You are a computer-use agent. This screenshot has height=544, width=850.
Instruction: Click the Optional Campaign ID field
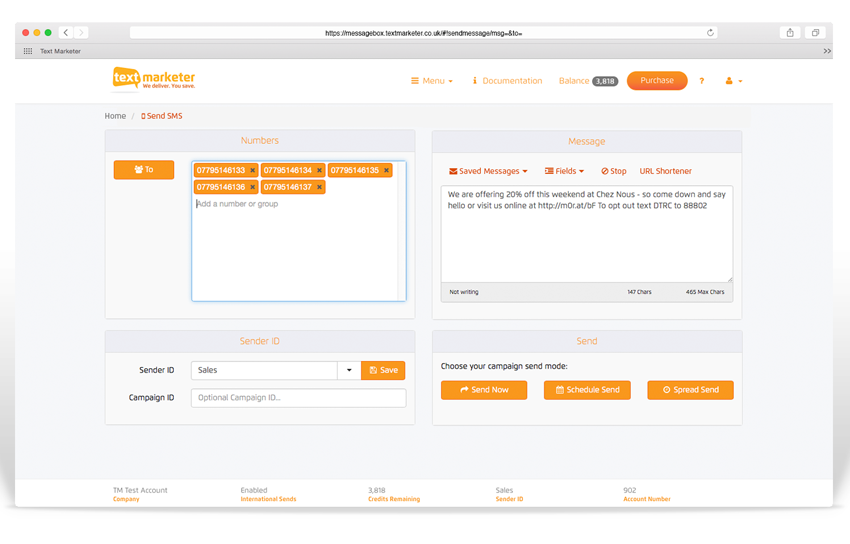298,398
